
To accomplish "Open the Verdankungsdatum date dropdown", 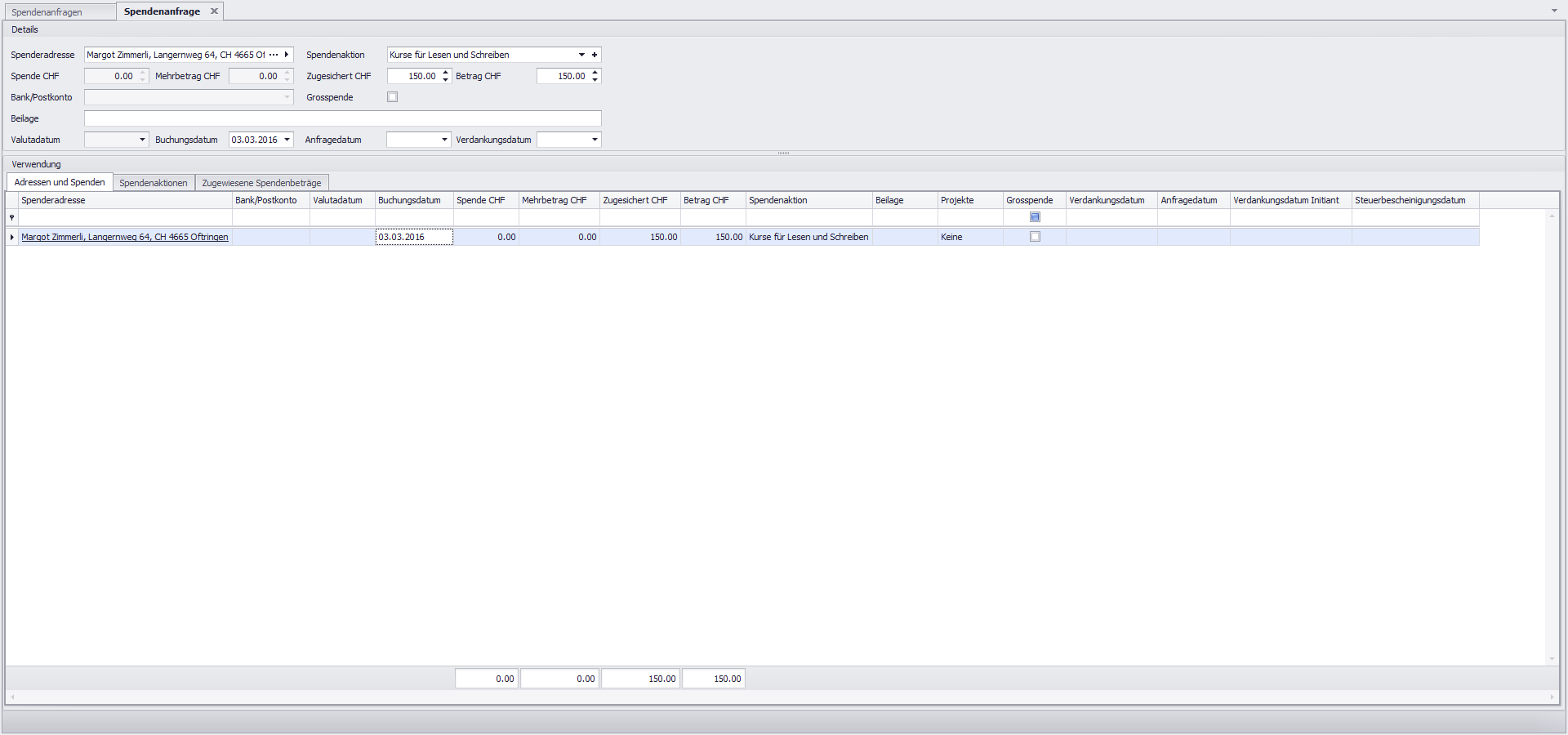I will click(595, 140).
